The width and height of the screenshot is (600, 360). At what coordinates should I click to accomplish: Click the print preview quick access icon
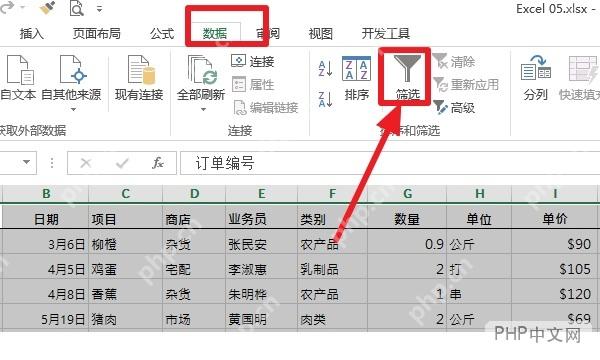(77, 8)
